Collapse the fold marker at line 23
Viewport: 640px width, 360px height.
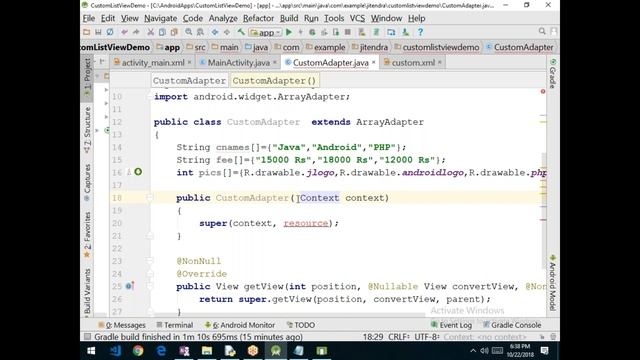point(149,261)
